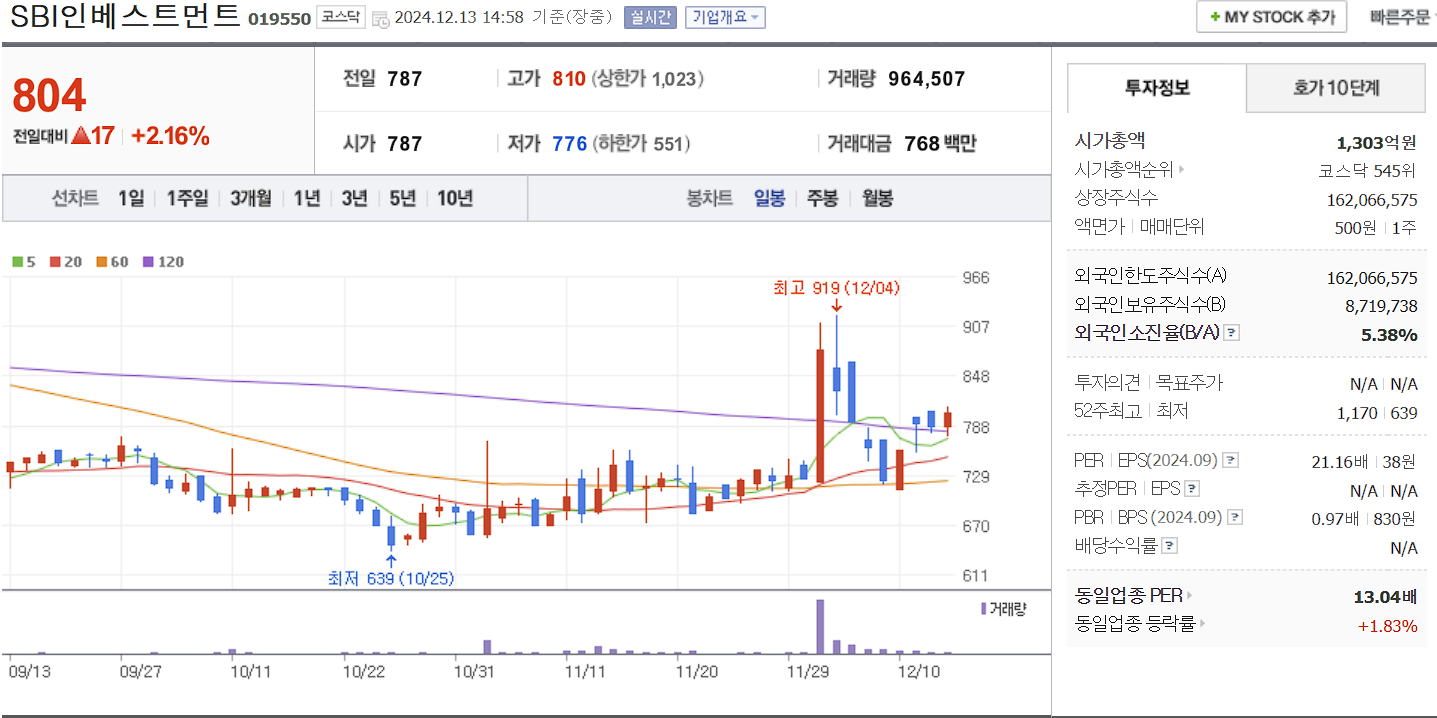Viewport: 1437px width, 718px height.
Task: Click the 실시간 button in the header
Action: pos(651,17)
